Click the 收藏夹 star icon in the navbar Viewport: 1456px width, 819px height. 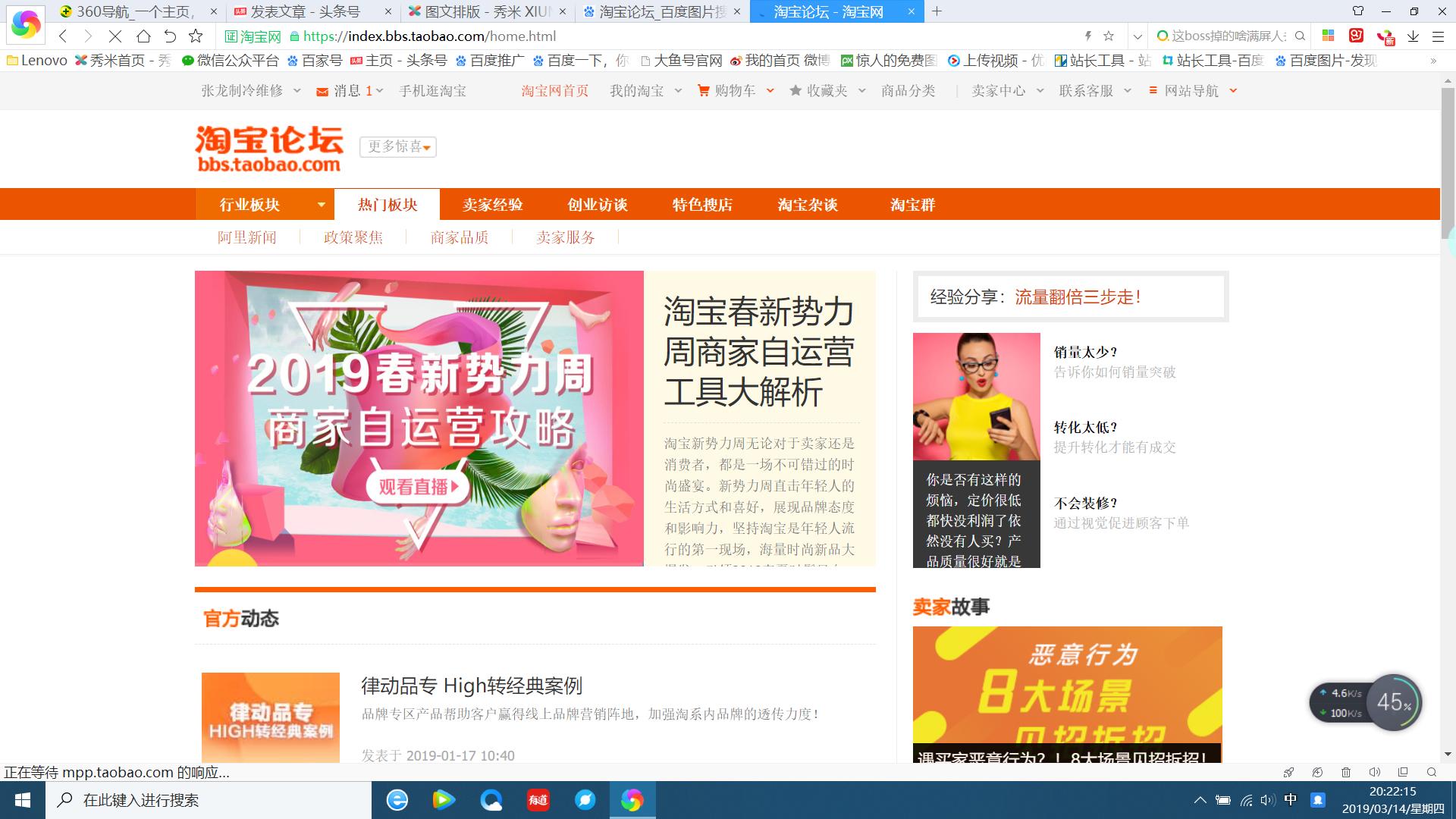[795, 90]
